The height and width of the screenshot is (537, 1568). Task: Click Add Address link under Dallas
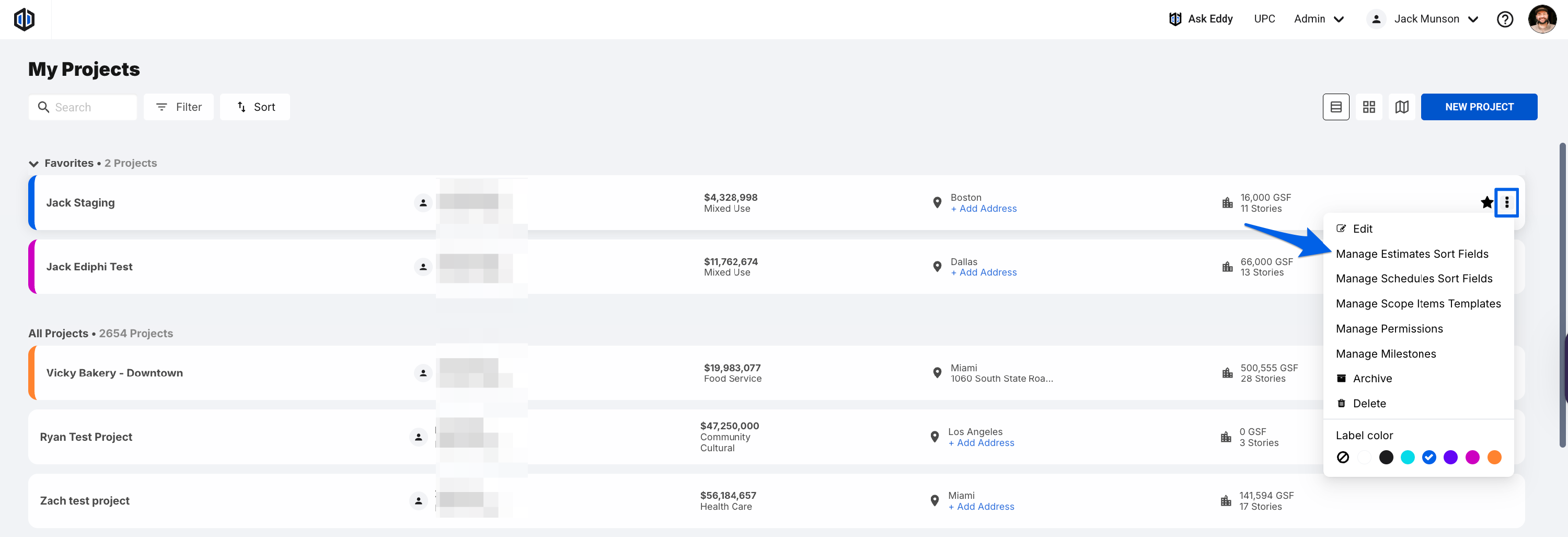pos(984,272)
